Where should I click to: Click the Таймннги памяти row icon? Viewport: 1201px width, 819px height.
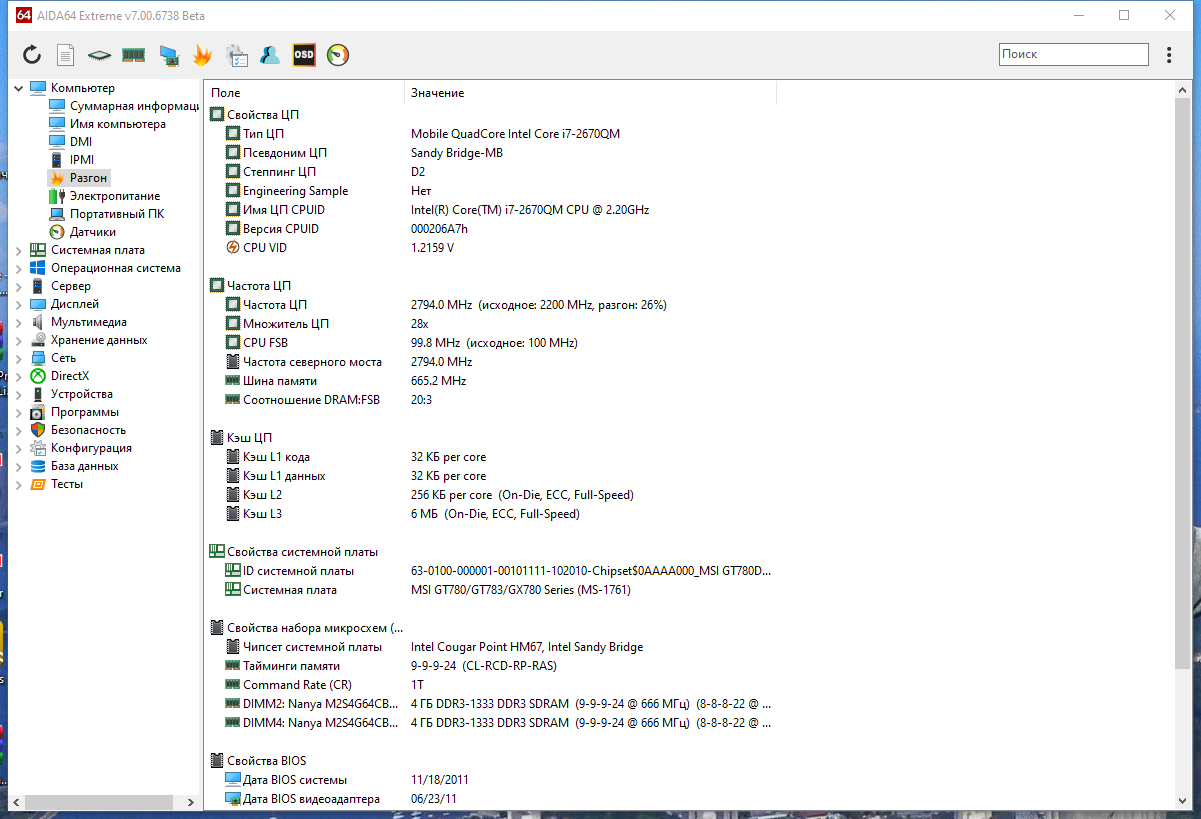[x=233, y=666]
